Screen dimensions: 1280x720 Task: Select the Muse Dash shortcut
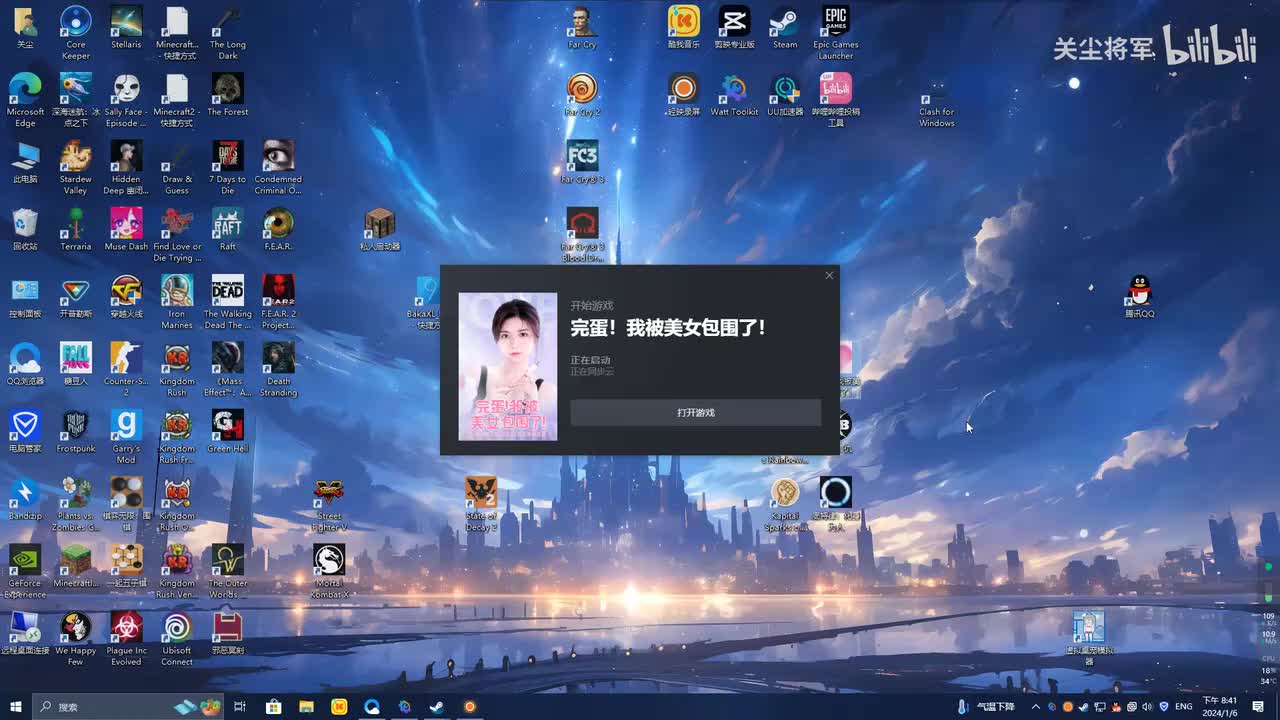click(x=126, y=230)
